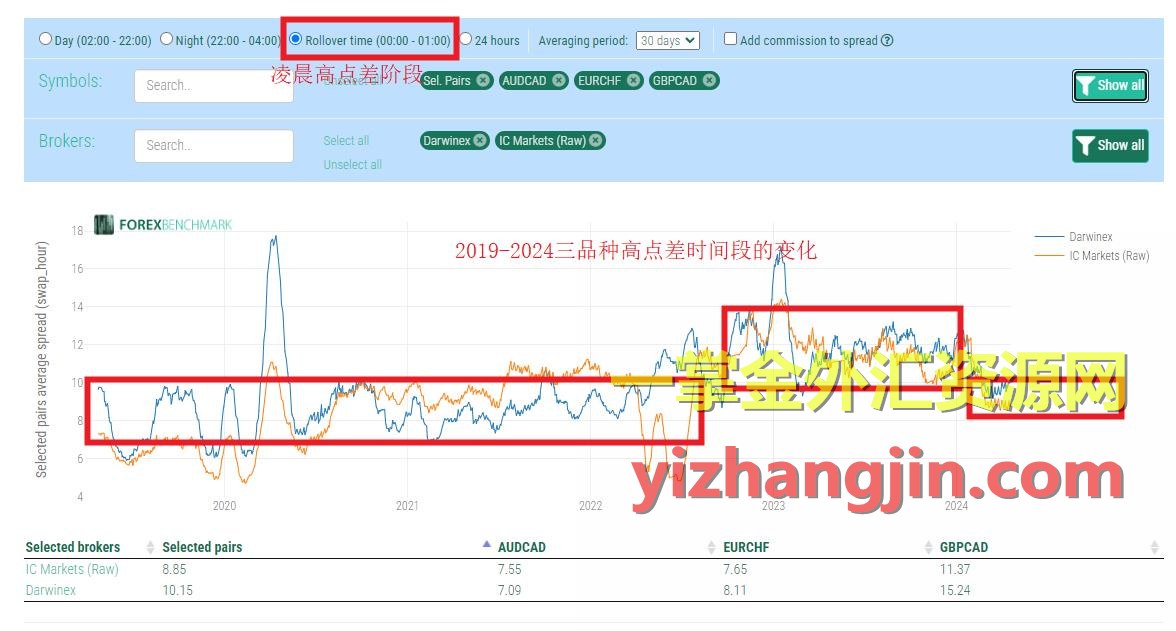Viewport: 1176px width, 631px height.
Task: Click Show all button for Symbols
Action: point(1110,86)
